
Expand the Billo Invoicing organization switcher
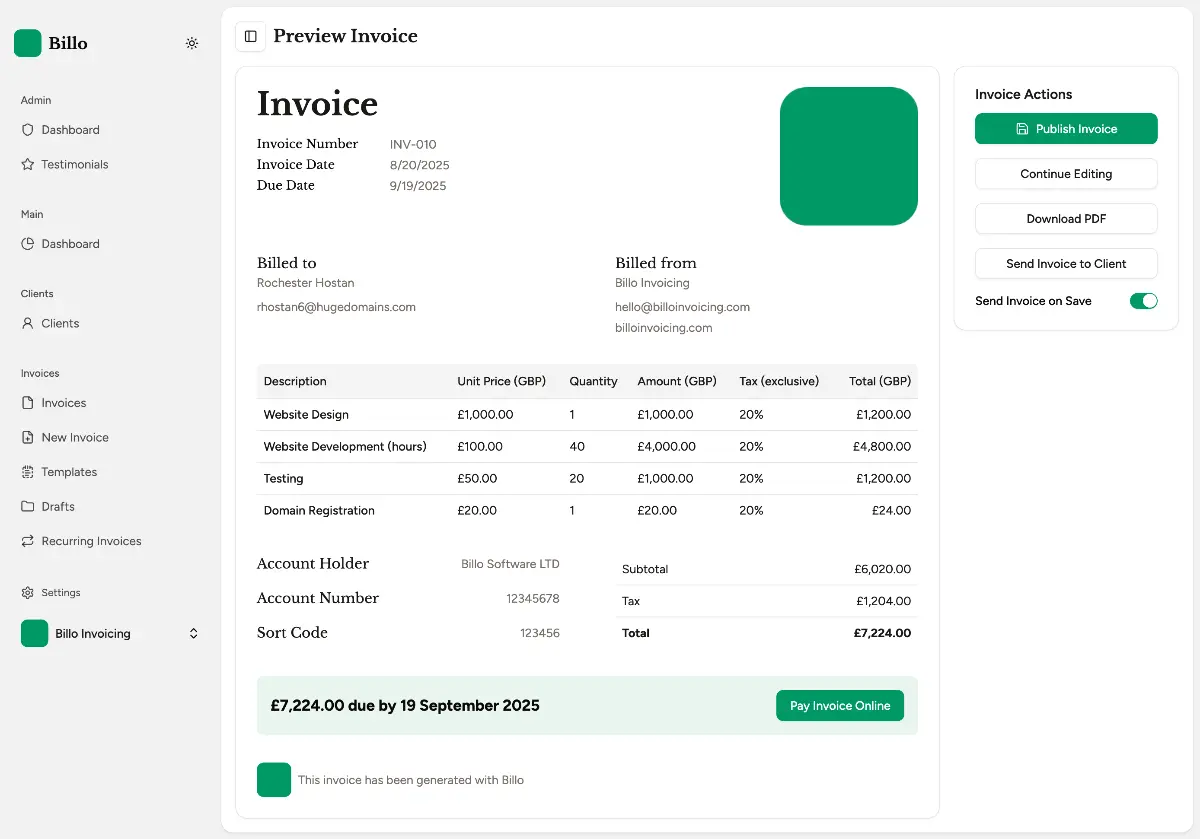pyautogui.click(x=193, y=633)
